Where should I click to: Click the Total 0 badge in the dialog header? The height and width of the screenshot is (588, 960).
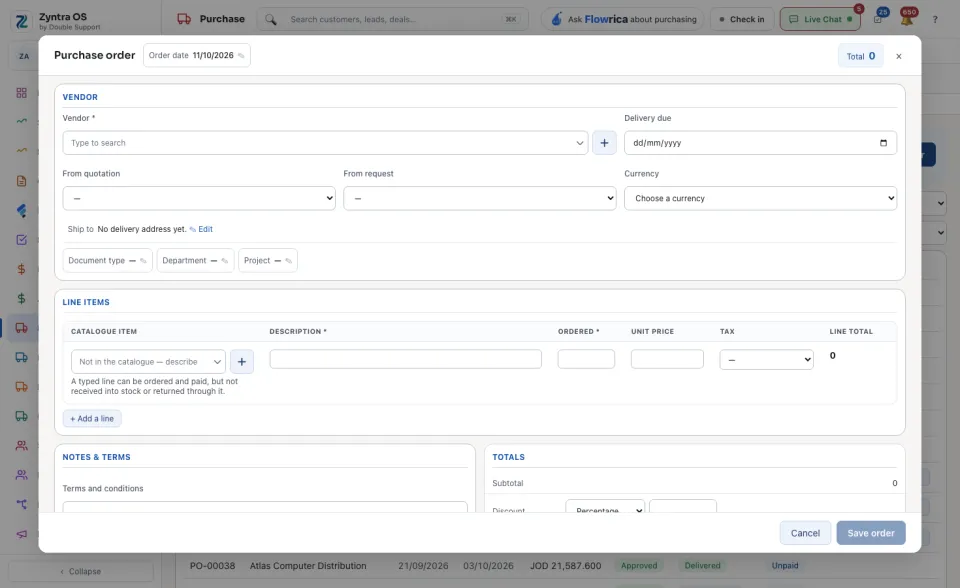coord(860,56)
